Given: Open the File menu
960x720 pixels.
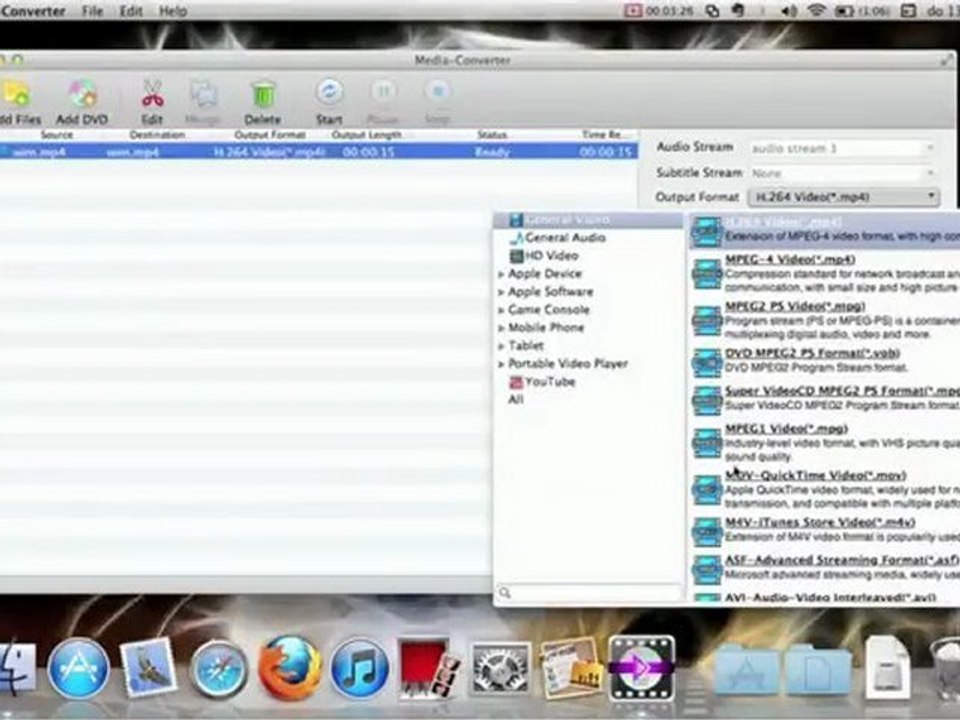Looking at the screenshot, I should pyautogui.click(x=92, y=11).
